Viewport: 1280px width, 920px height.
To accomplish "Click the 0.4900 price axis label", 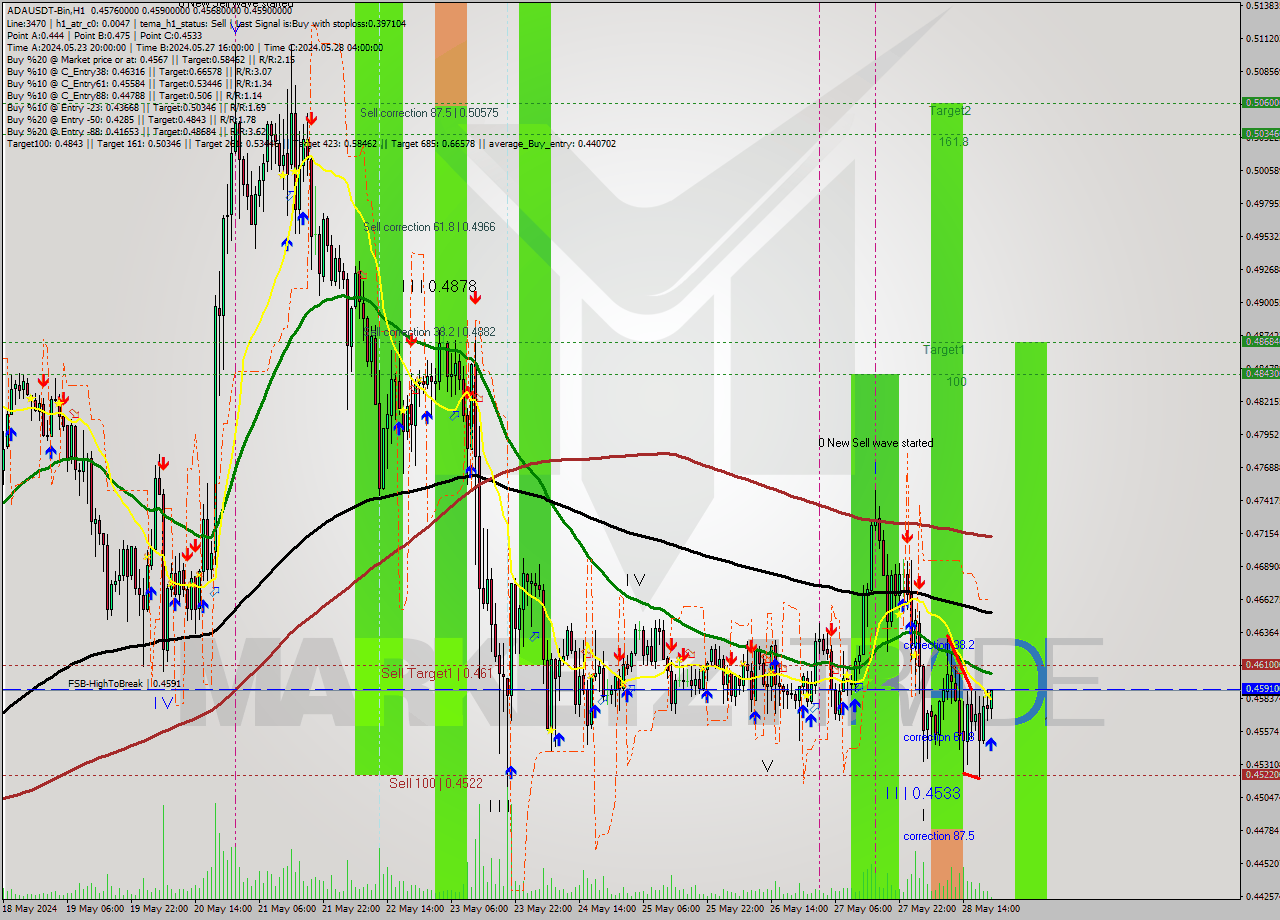I will (1262, 302).
